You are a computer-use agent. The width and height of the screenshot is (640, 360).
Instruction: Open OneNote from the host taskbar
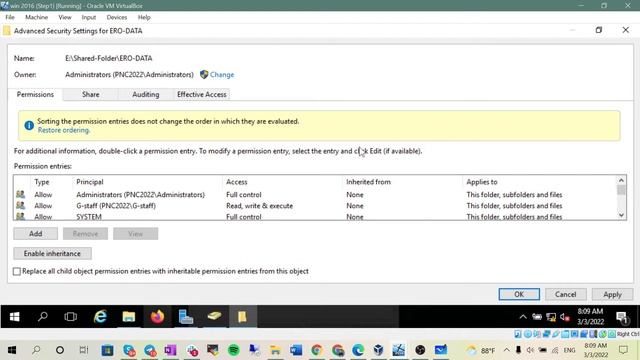171,350
